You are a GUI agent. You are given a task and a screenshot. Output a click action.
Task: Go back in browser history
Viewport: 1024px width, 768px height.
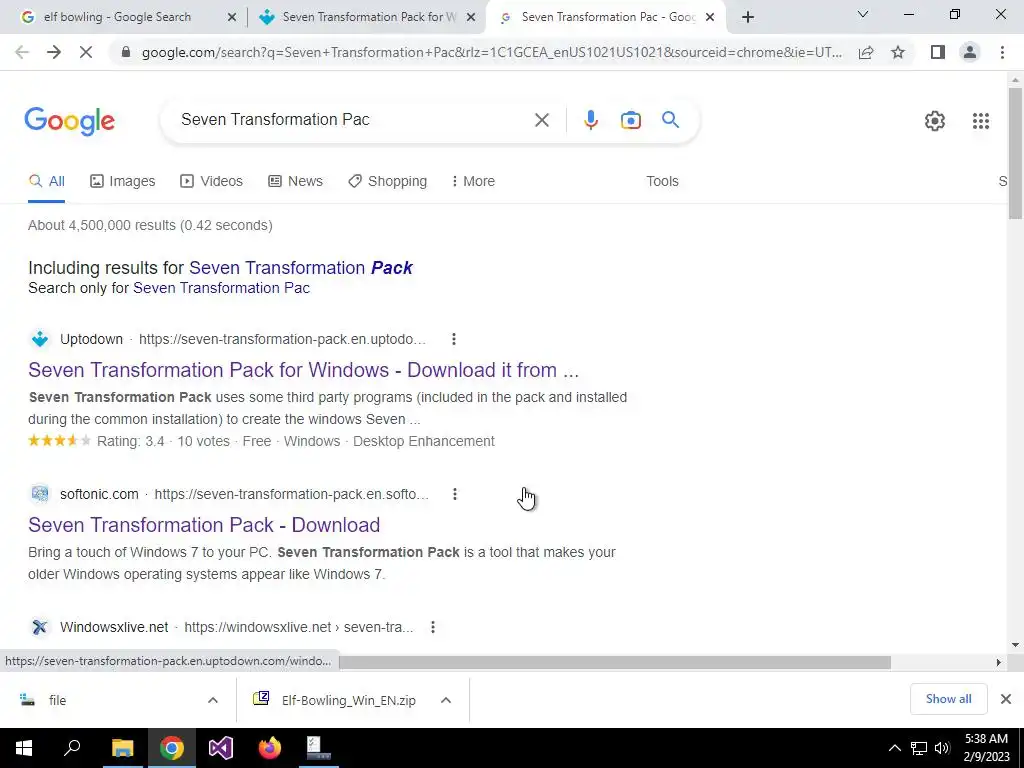click(22, 52)
